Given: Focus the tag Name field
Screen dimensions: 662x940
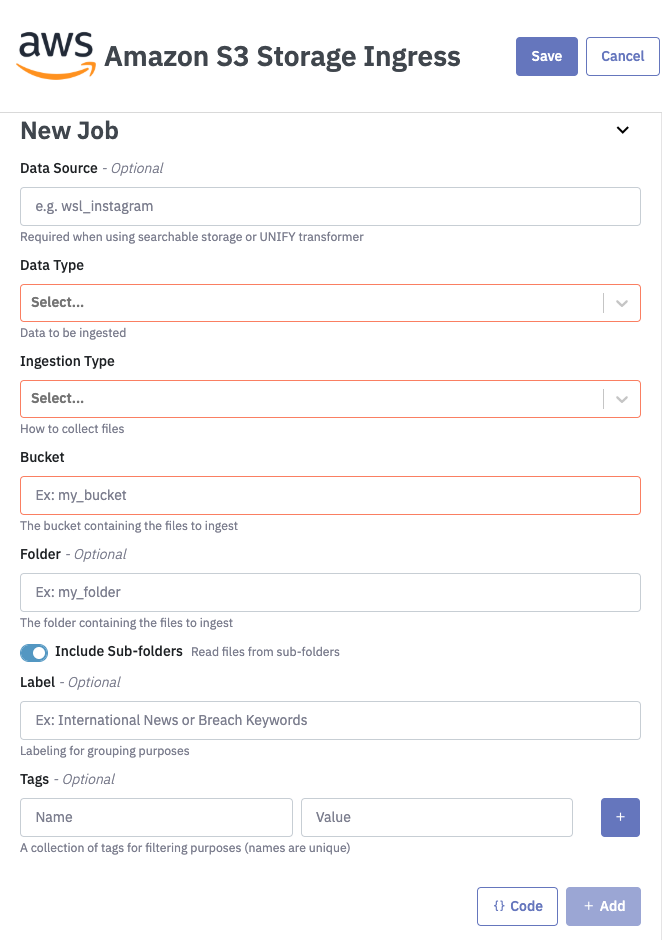Looking at the screenshot, I should [x=156, y=817].
